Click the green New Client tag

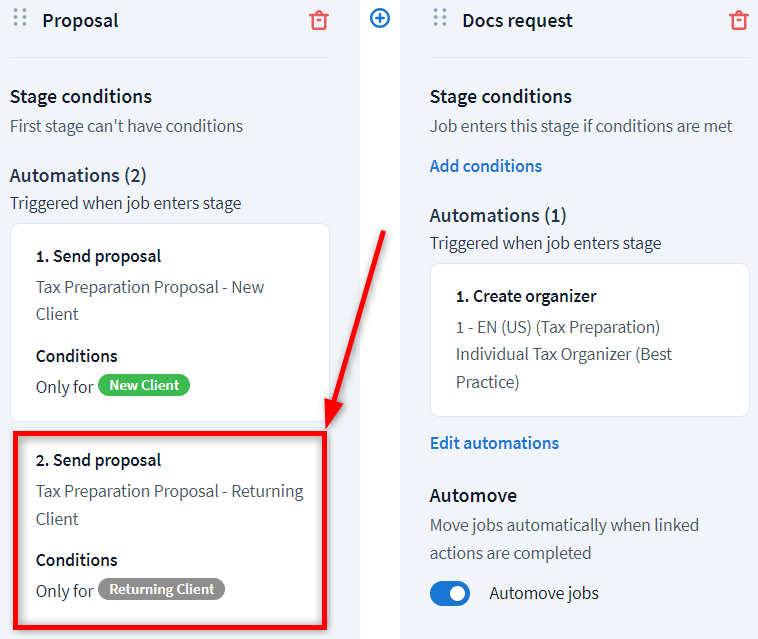pyautogui.click(x=144, y=386)
